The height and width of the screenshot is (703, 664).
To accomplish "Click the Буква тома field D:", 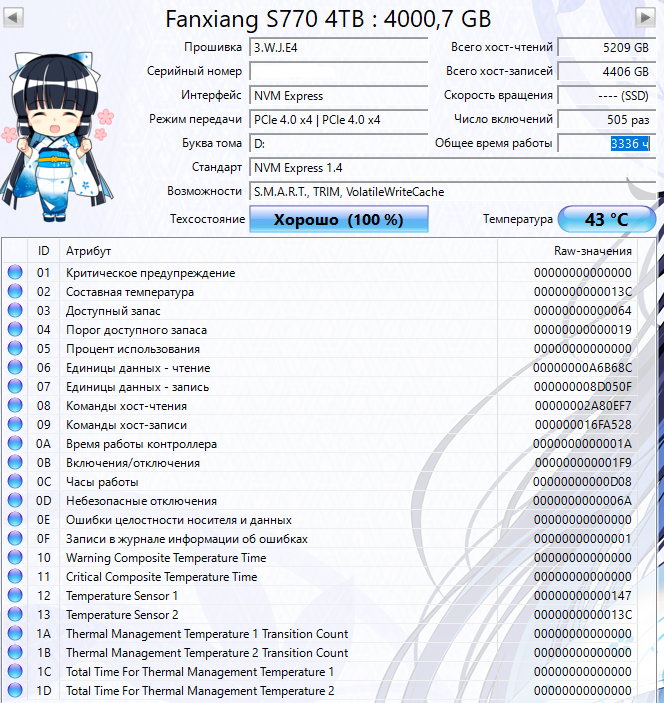I will (x=339, y=143).
